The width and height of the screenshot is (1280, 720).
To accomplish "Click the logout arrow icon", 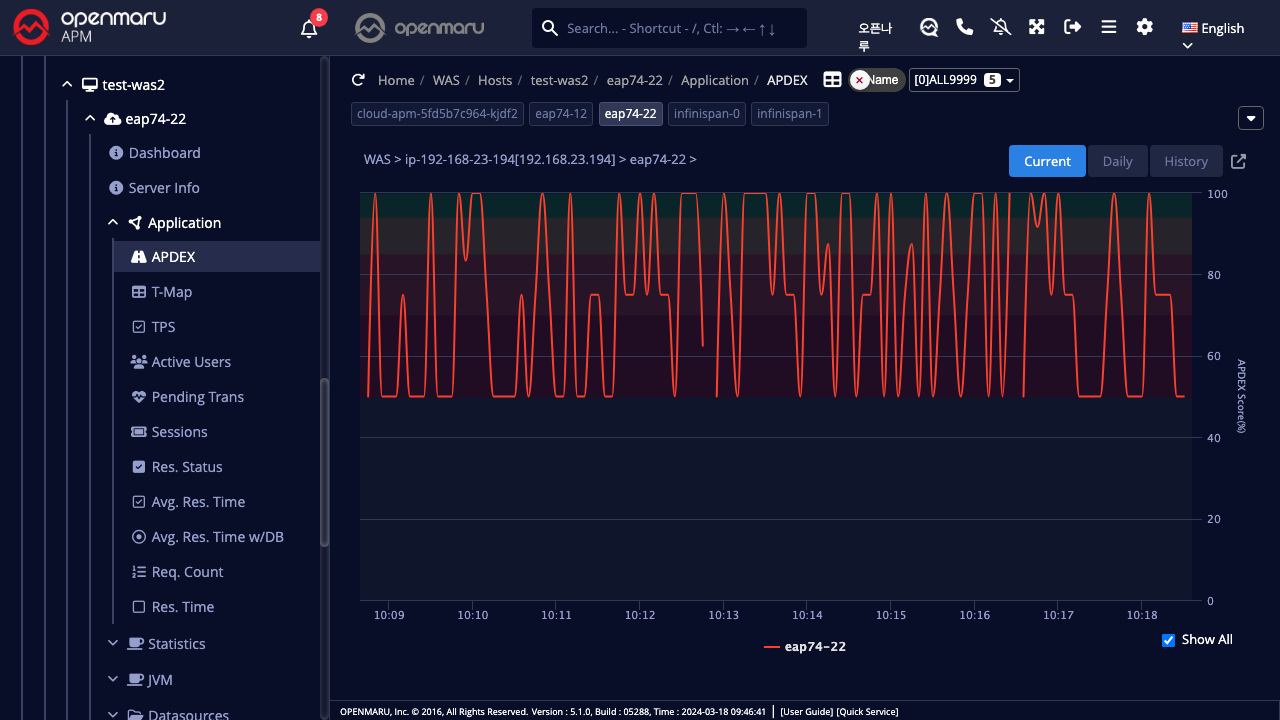I will 1073,28.
